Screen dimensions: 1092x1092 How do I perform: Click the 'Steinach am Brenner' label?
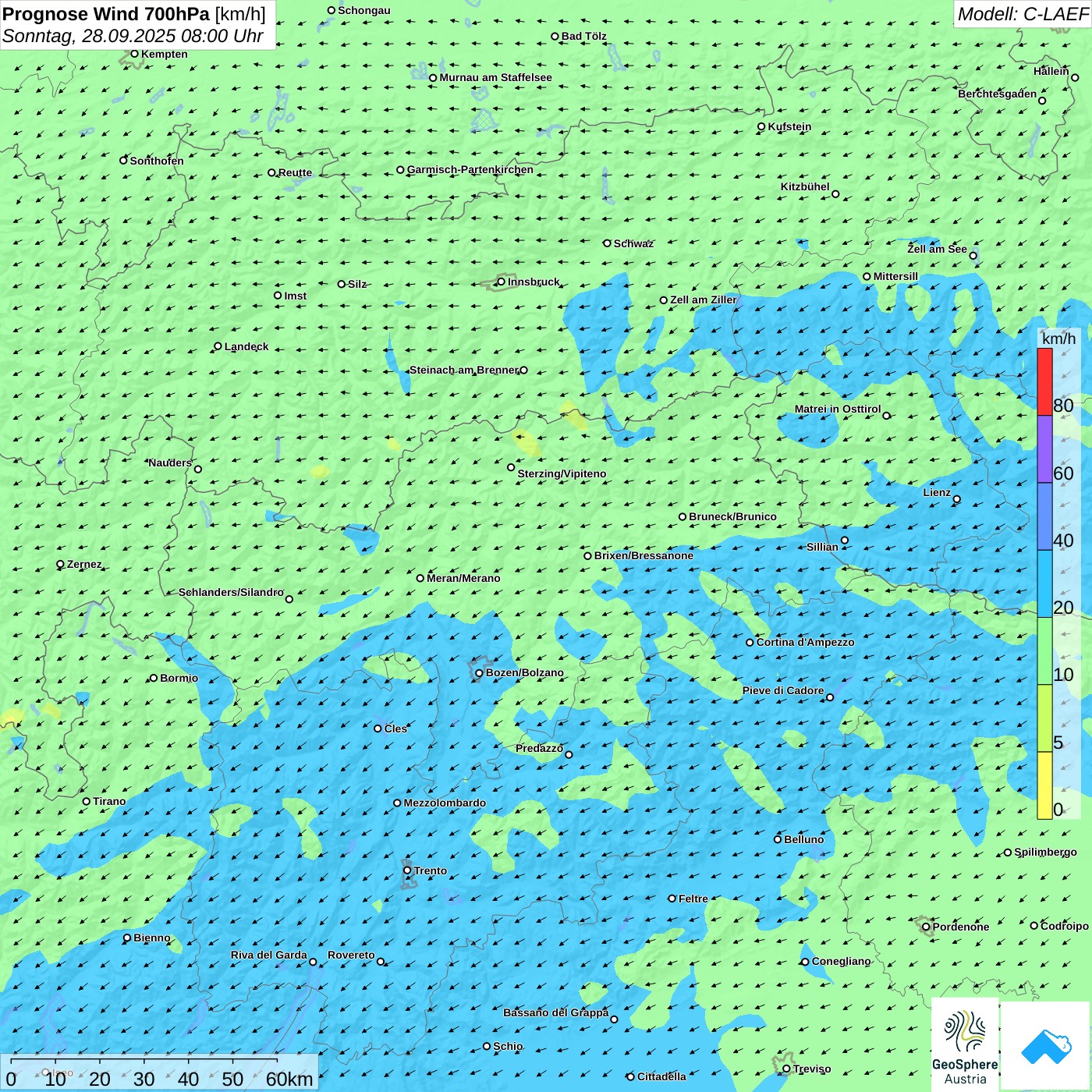coord(463,370)
